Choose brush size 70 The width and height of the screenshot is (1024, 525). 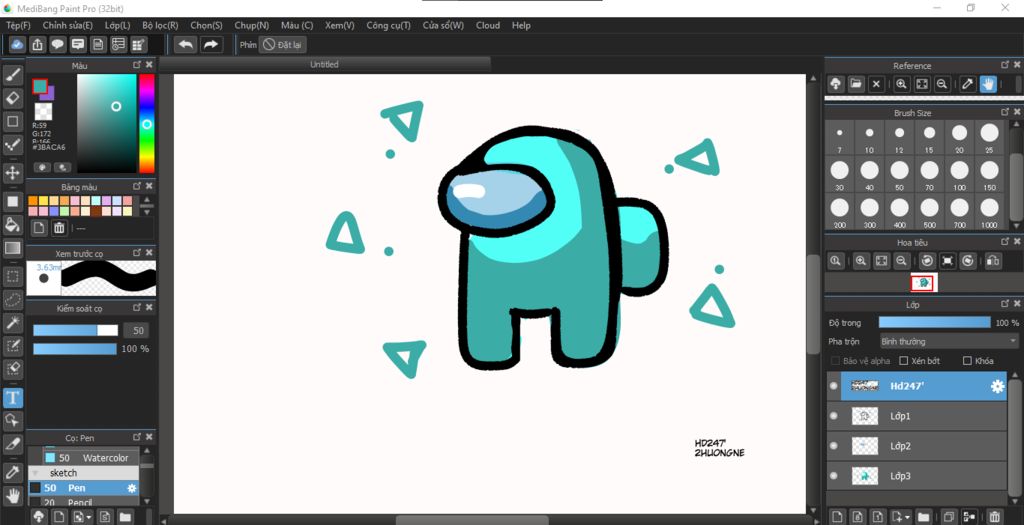[929, 176]
